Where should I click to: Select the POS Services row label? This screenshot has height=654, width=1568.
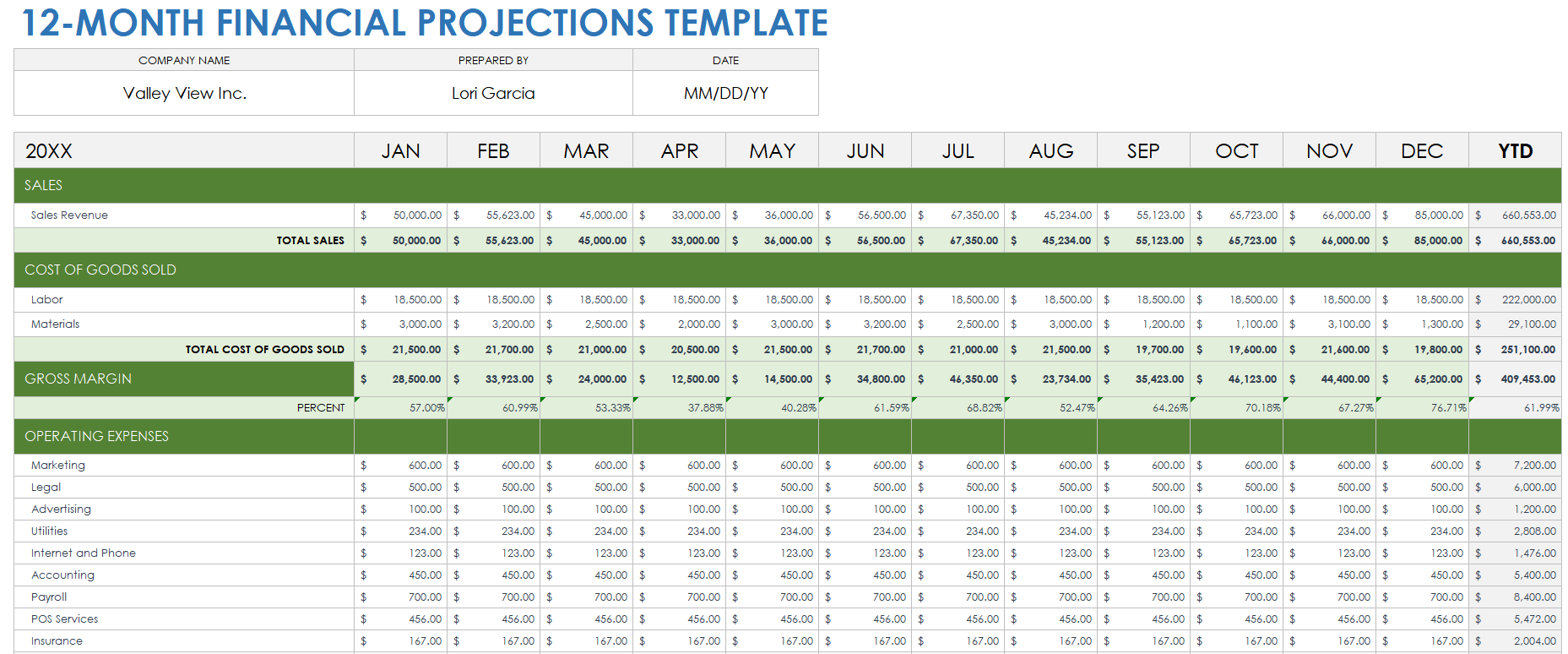64,619
